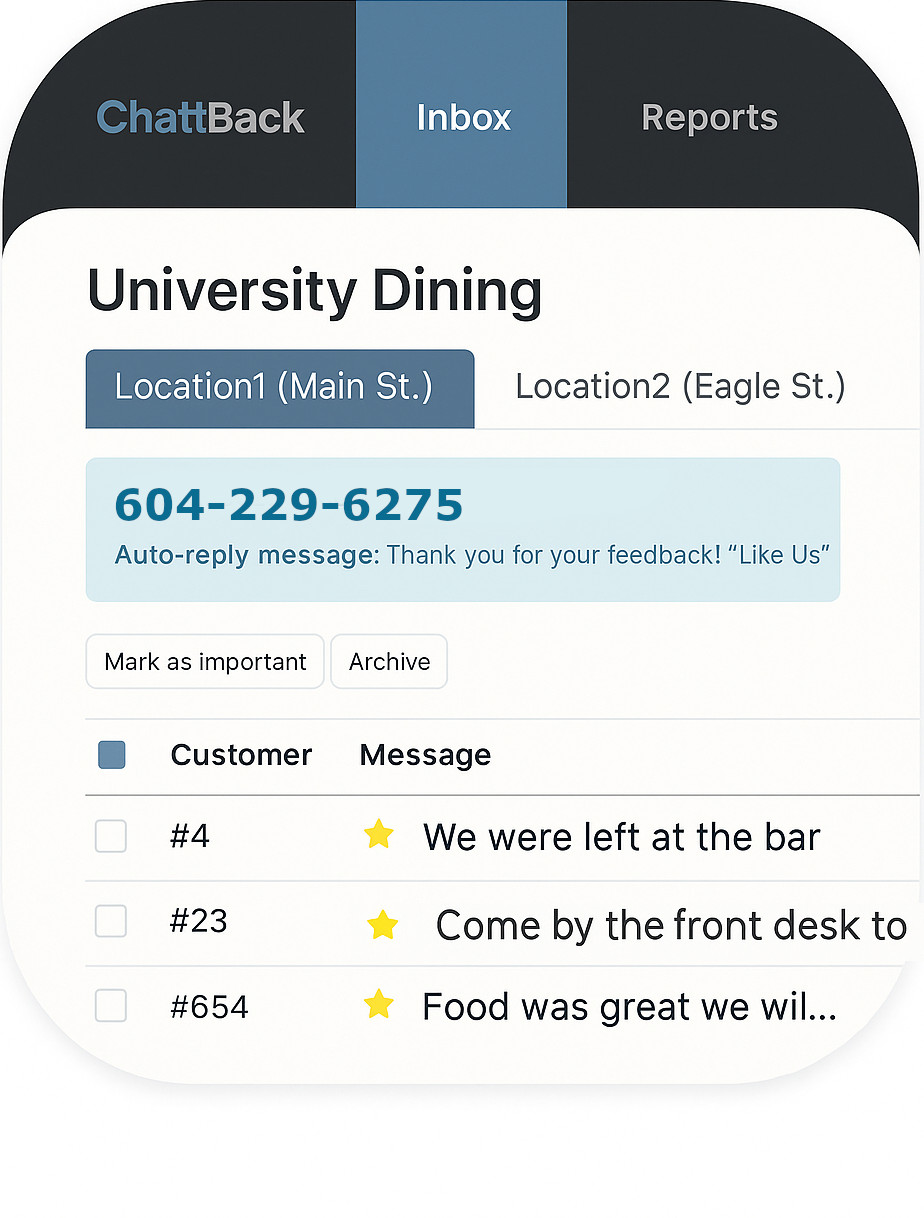Click the ChattBack logo

pyautogui.click(x=200, y=118)
